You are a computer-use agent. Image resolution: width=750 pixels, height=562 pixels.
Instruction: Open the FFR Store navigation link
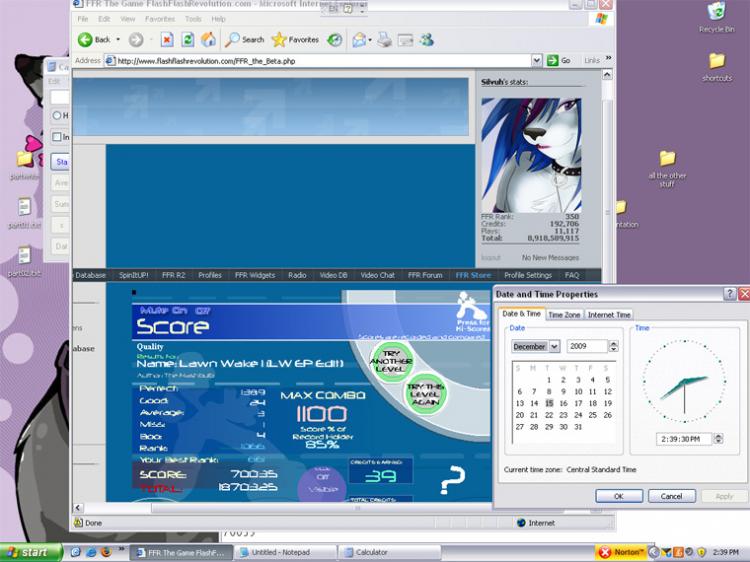pos(473,275)
